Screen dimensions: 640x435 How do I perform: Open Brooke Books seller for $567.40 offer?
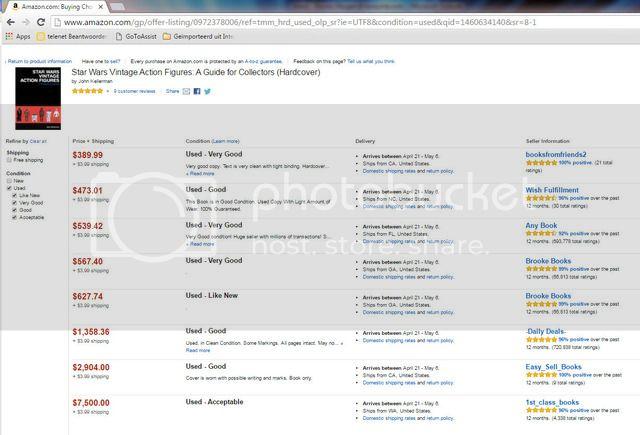(548, 261)
